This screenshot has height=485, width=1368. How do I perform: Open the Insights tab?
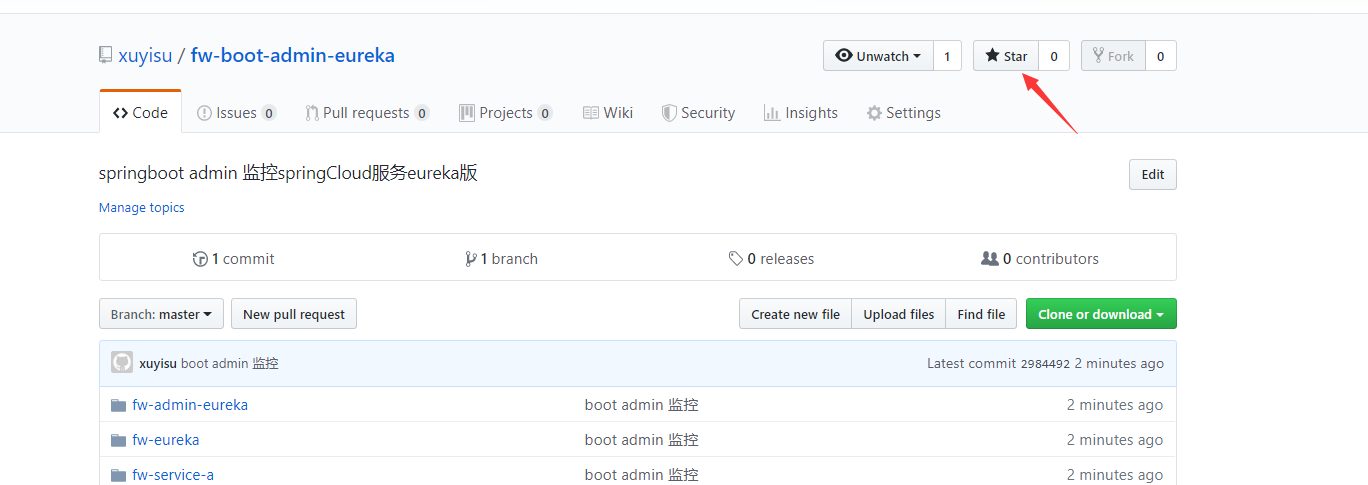pyautogui.click(x=801, y=113)
